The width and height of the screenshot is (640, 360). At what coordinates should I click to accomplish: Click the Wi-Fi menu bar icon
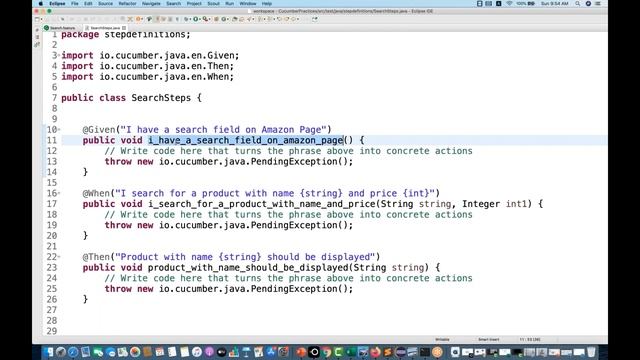(509, 3)
